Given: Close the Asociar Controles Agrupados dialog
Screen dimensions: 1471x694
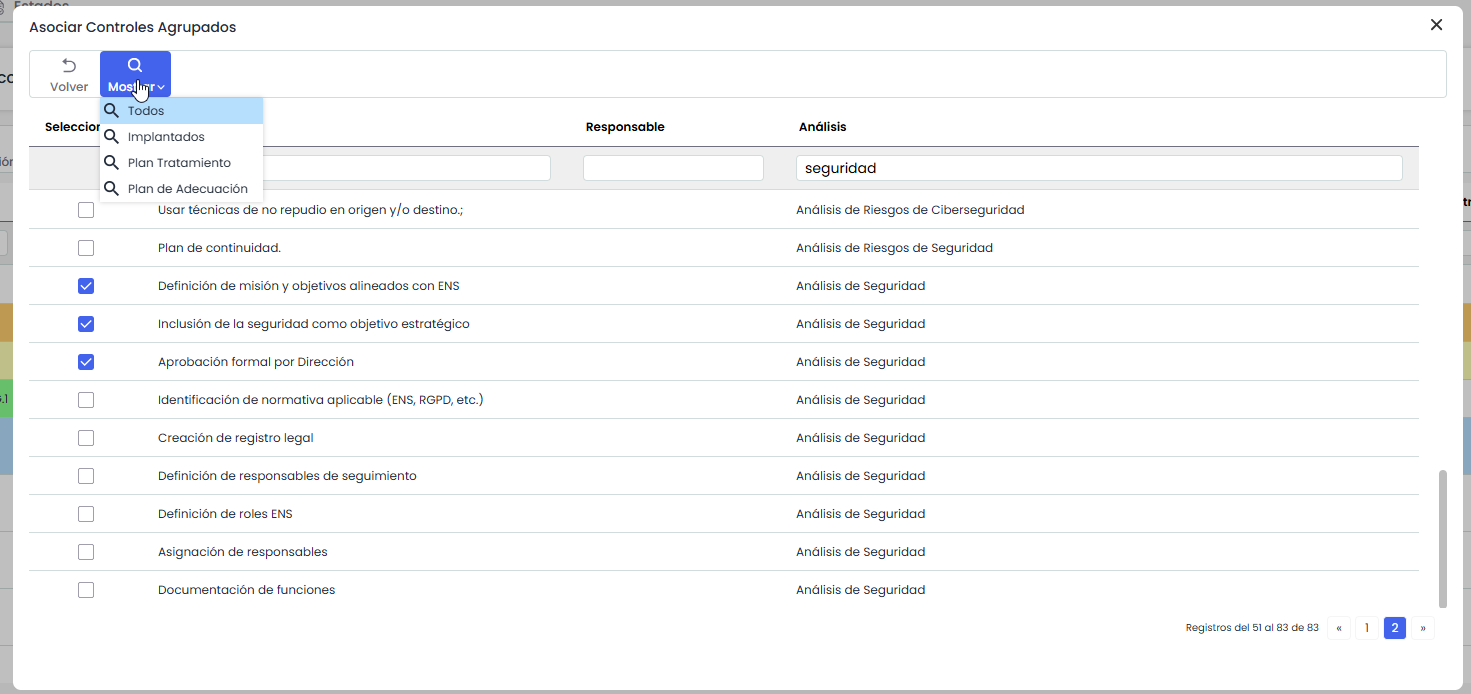Looking at the screenshot, I should pos(1436,25).
